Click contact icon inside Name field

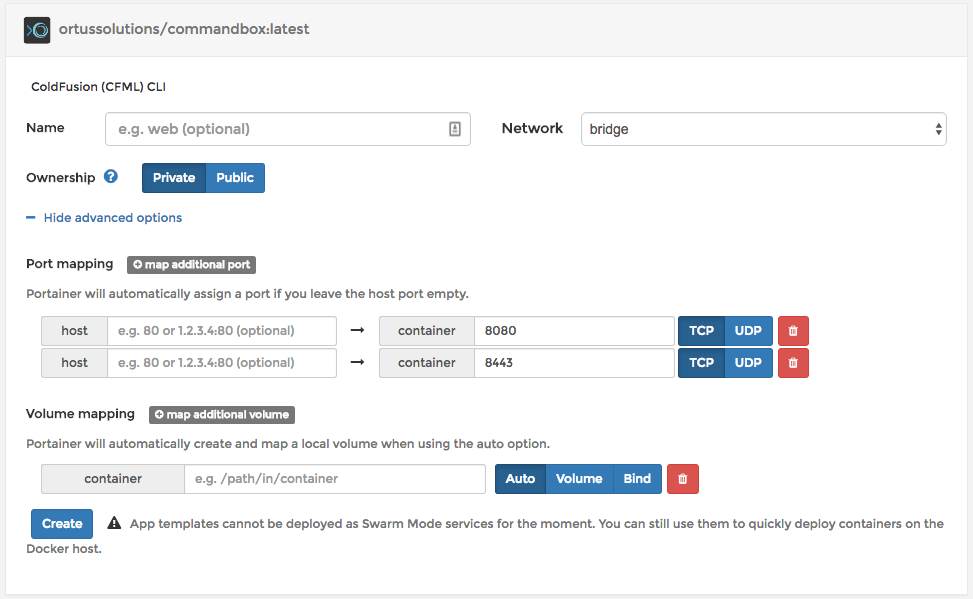pos(454,129)
